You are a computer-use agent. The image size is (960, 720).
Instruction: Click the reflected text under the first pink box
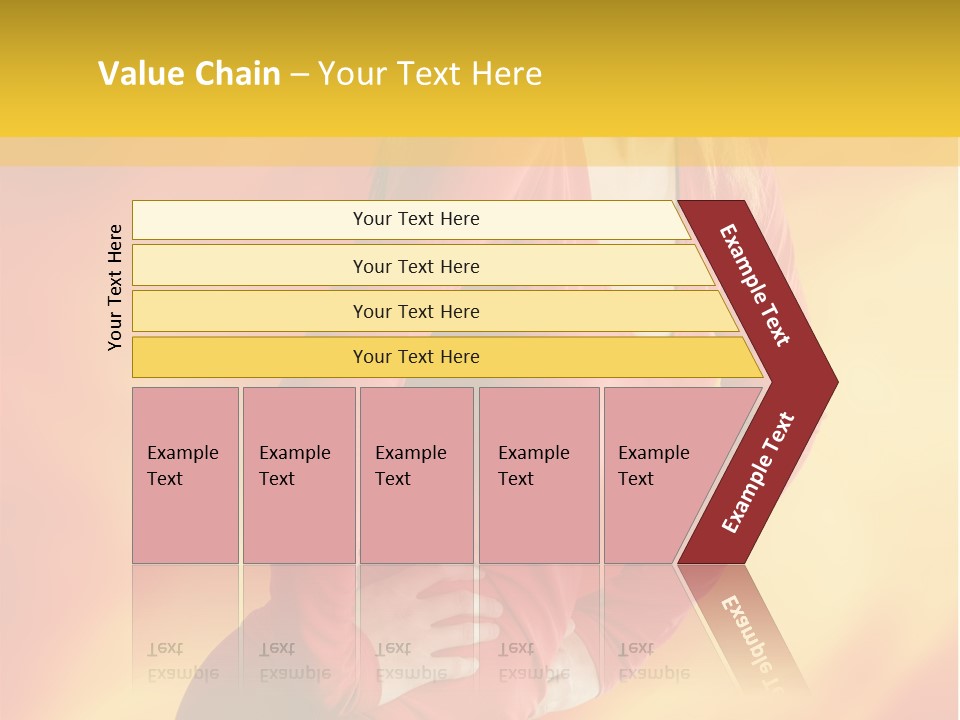coord(182,661)
